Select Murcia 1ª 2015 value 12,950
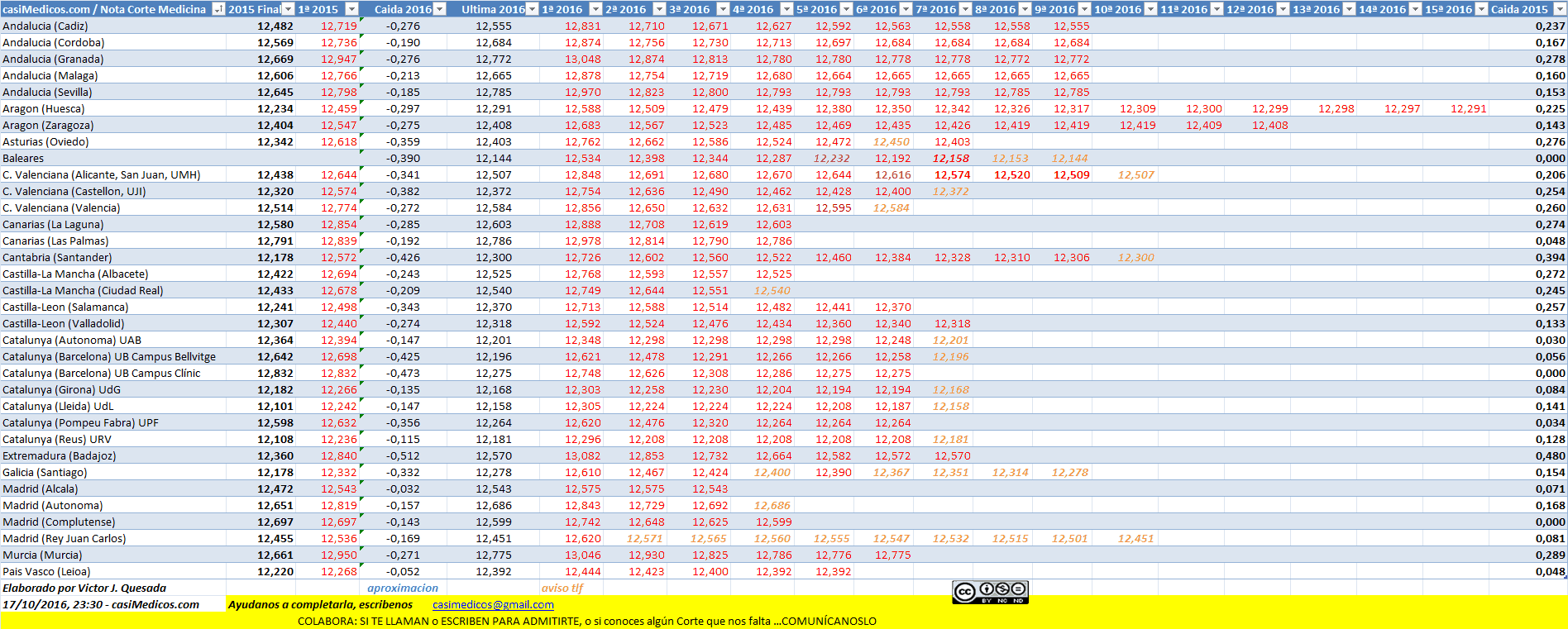The image size is (1568, 629). (x=339, y=555)
